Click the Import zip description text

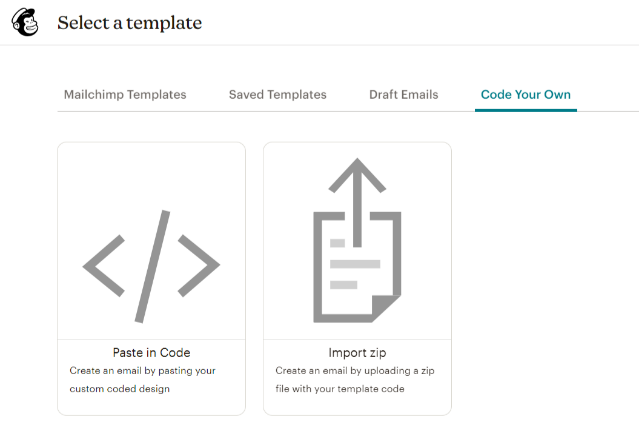[353, 380]
